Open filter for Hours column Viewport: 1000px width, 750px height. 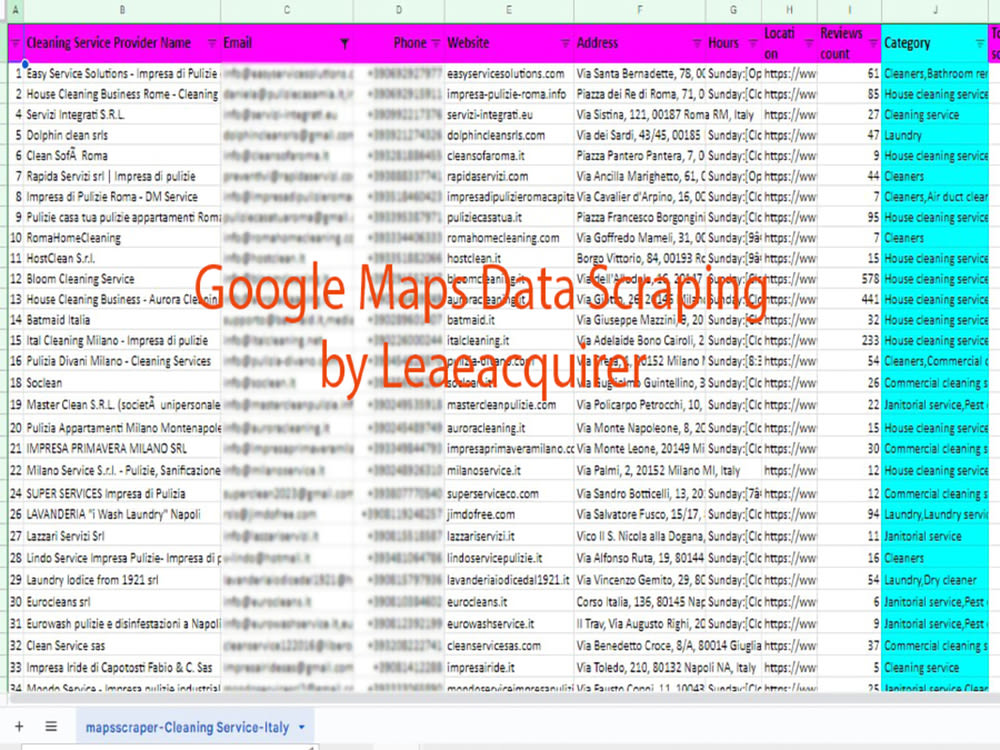point(753,43)
